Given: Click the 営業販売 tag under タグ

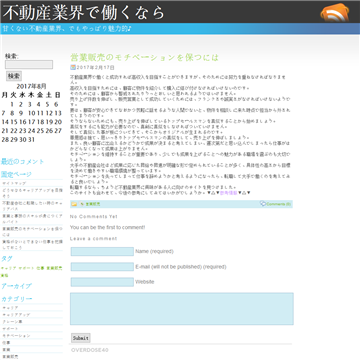Looking at the screenshot, I should [54, 268].
